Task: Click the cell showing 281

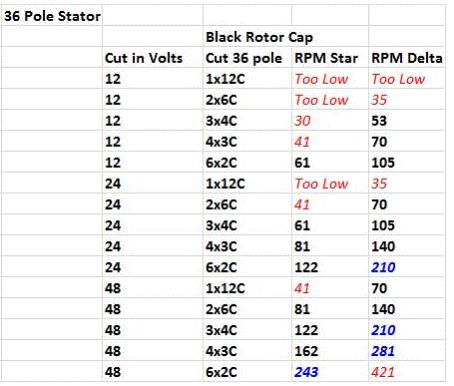Action: click(407, 350)
